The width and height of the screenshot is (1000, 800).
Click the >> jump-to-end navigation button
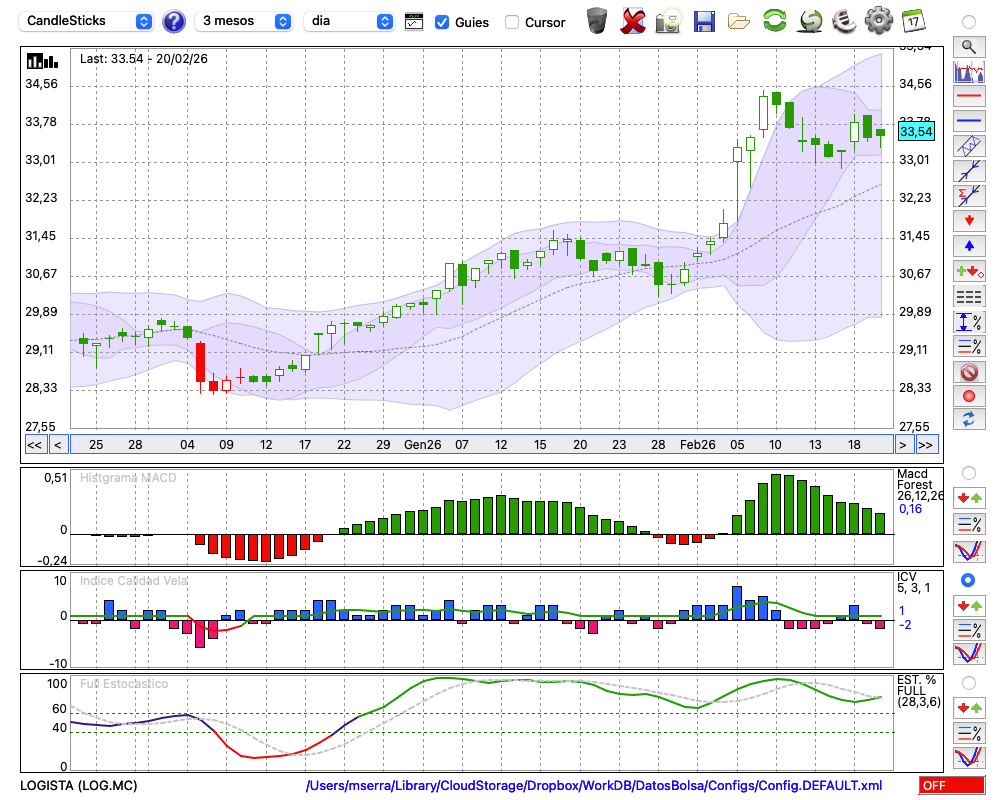click(x=926, y=445)
